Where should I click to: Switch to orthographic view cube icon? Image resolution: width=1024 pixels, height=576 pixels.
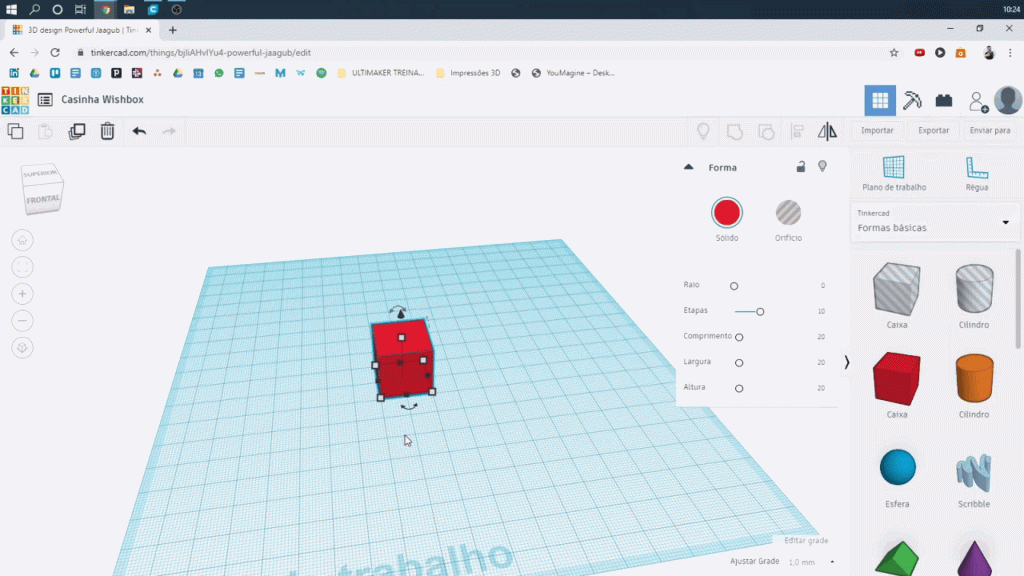coord(22,347)
